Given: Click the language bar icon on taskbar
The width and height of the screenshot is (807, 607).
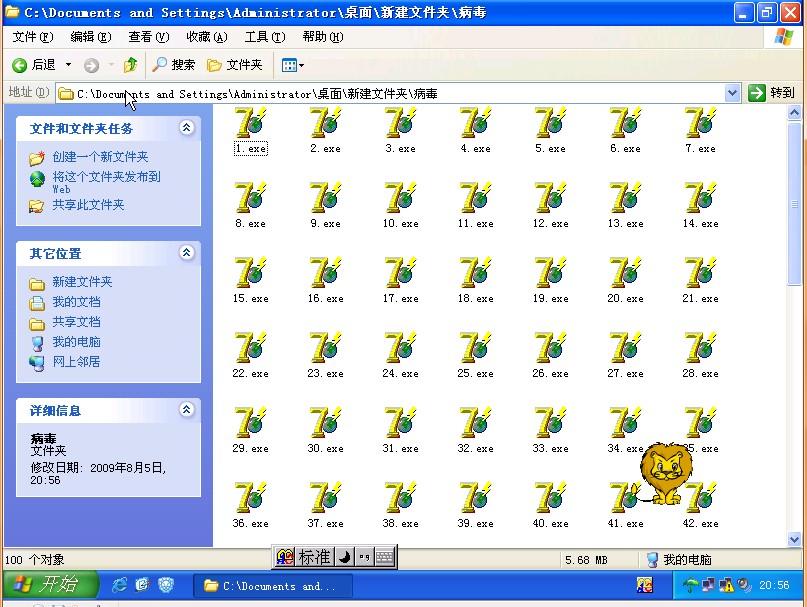Looking at the screenshot, I should point(644,585).
